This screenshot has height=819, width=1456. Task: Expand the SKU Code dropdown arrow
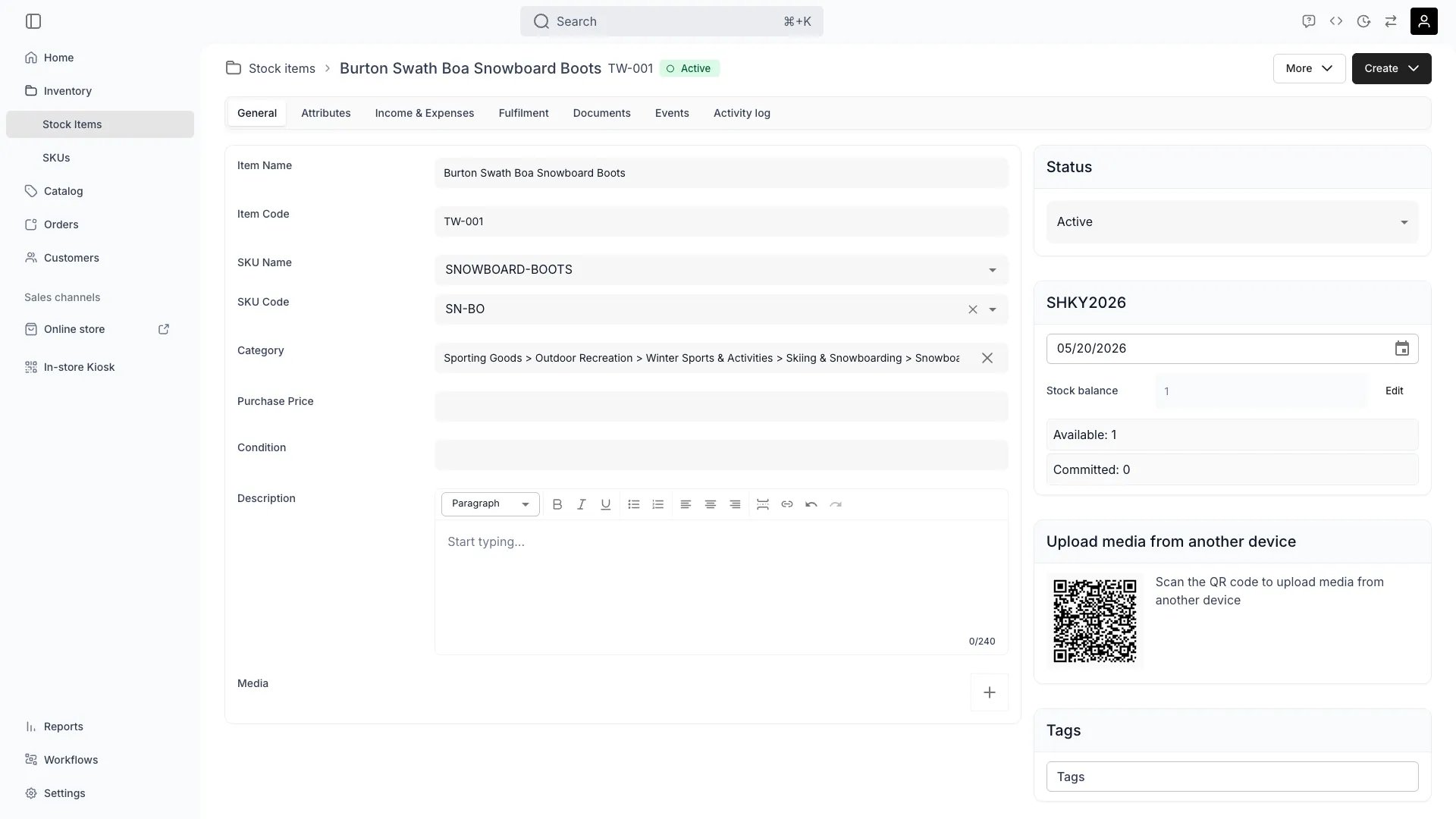pos(993,309)
